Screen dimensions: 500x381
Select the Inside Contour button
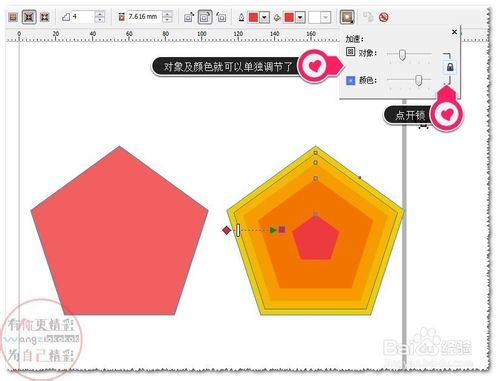point(29,17)
